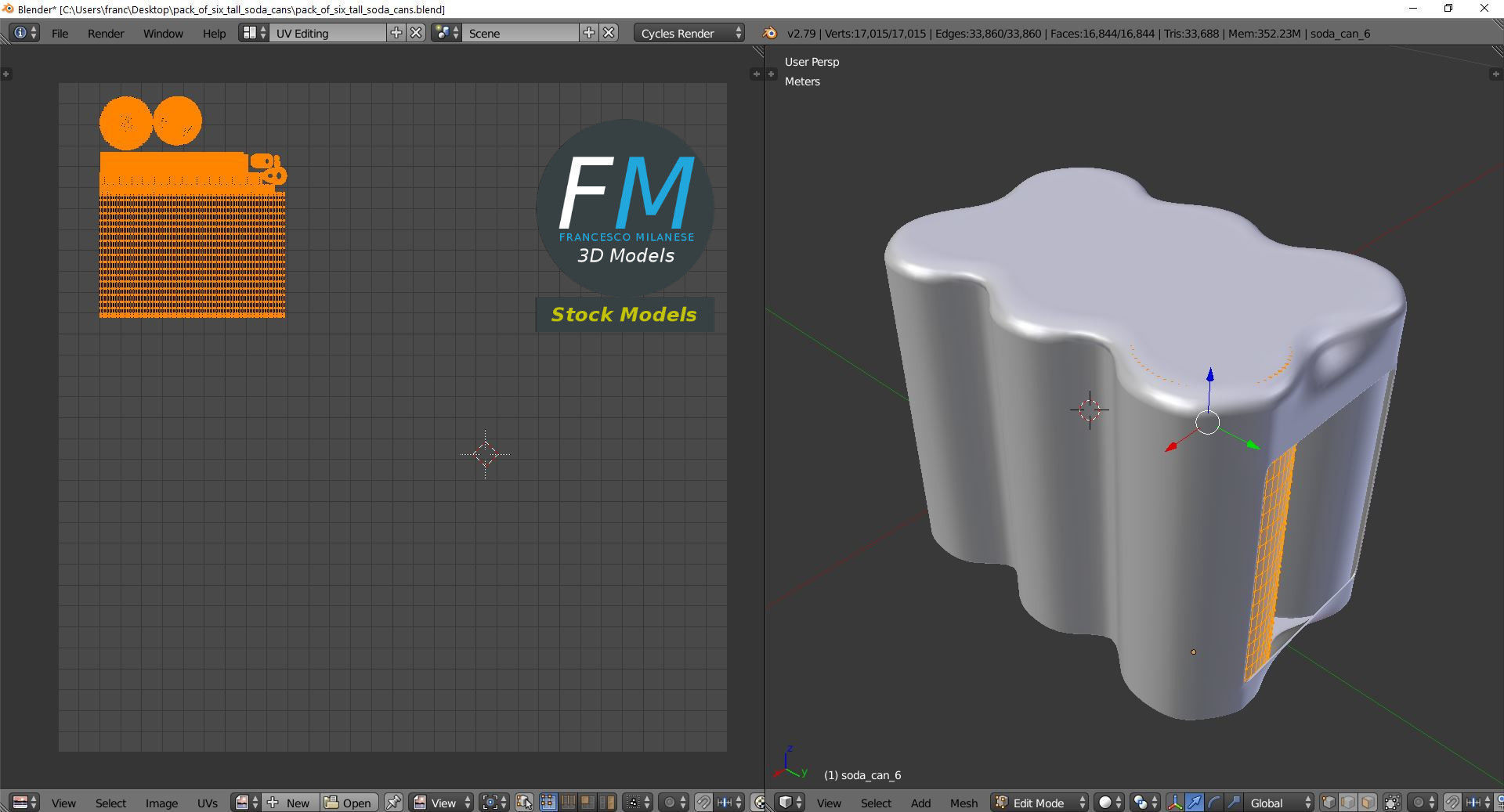Click the blue Z-axis manipulator arrow
The height and width of the screenshot is (812, 1504).
1210,376
